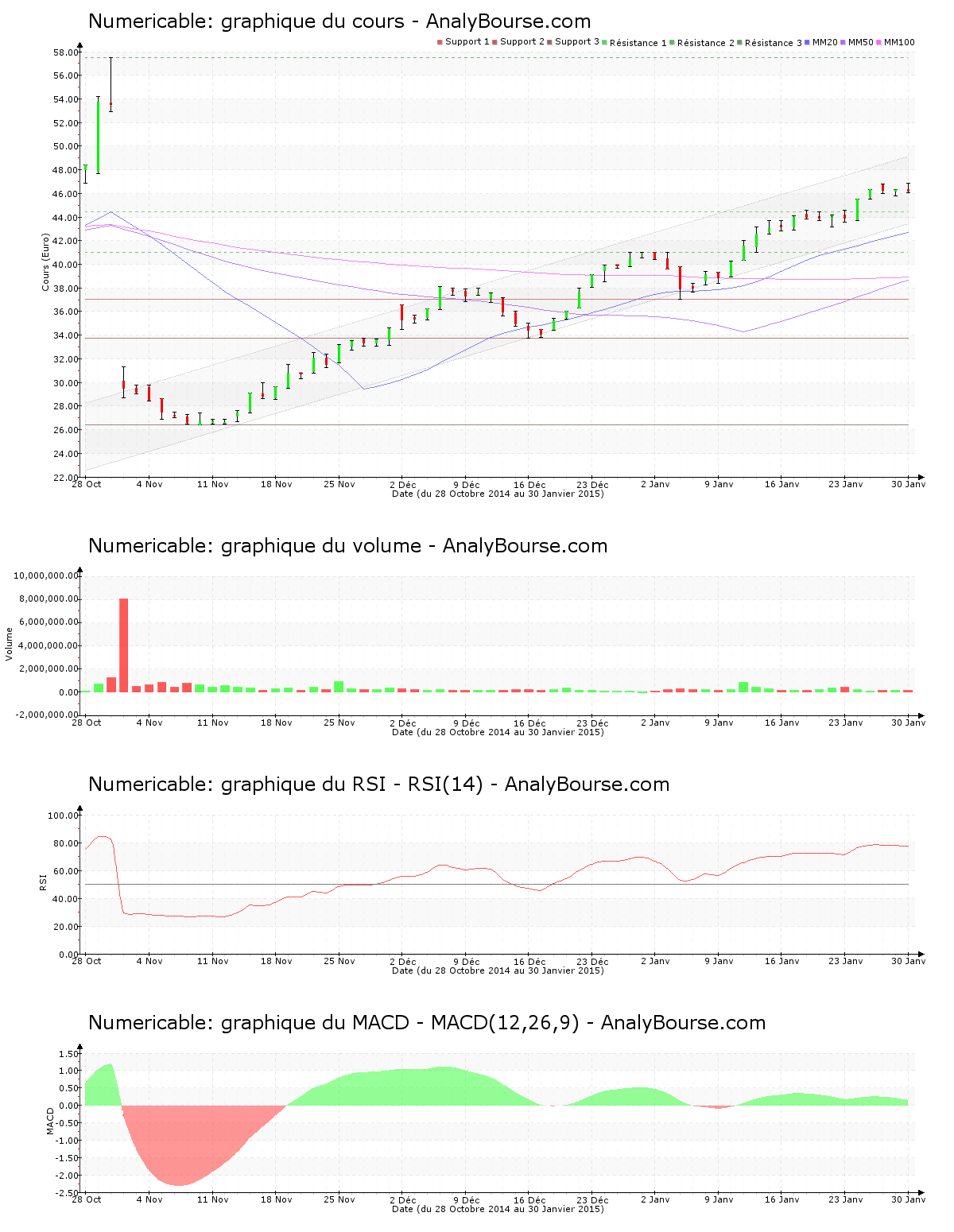Click the 'MACD' vertical axis label
Viewport: 954px width, 1232px height.
pyautogui.click(x=50, y=1121)
